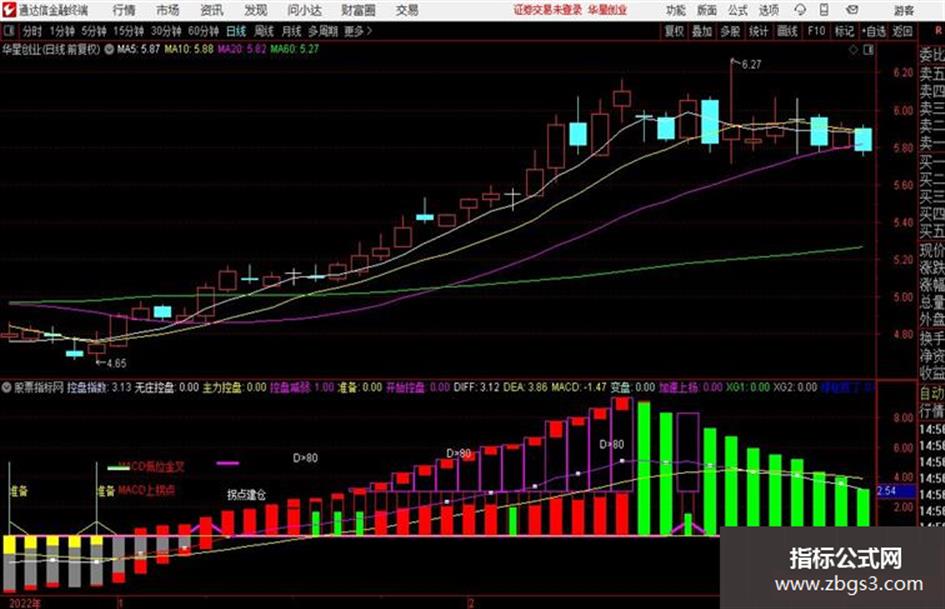Open the 财富圈 menu
The width and height of the screenshot is (945, 609).
[x=358, y=10]
